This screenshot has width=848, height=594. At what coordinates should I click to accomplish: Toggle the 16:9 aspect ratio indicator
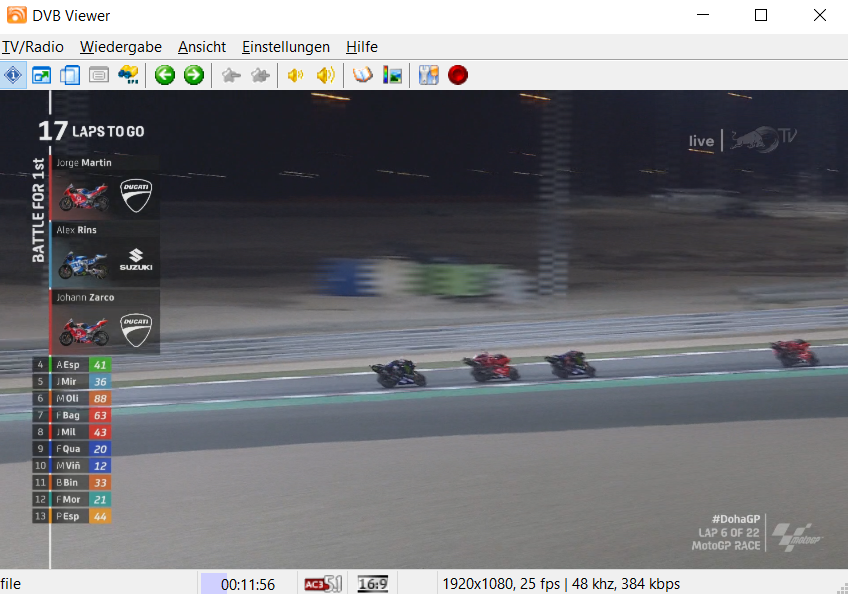pyautogui.click(x=373, y=584)
